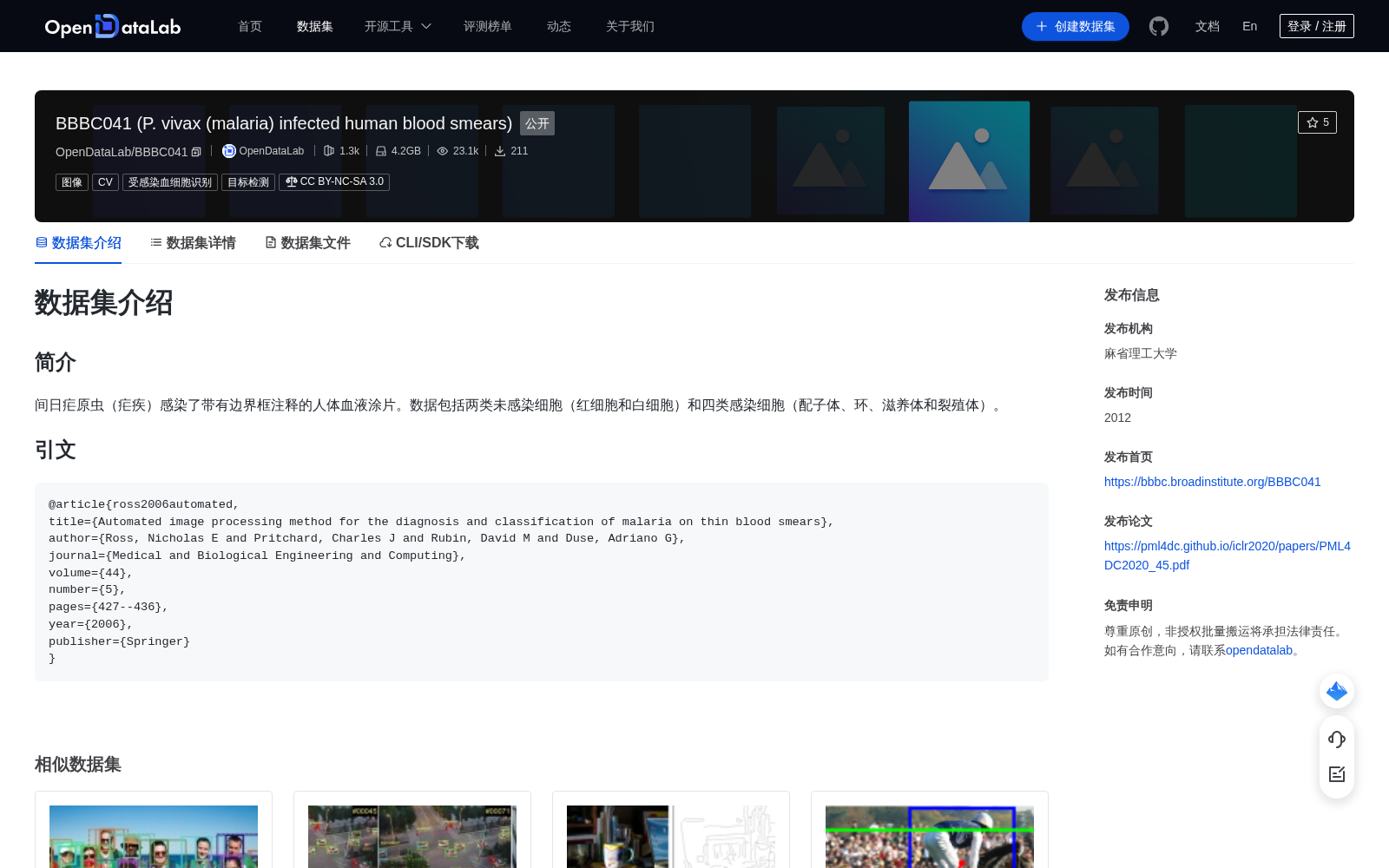Image resolution: width=1389 pixels, height=868 pixels.
Task: Click the file count icon 1.3k
Action: pyautogui.click(x=329, y=151)
